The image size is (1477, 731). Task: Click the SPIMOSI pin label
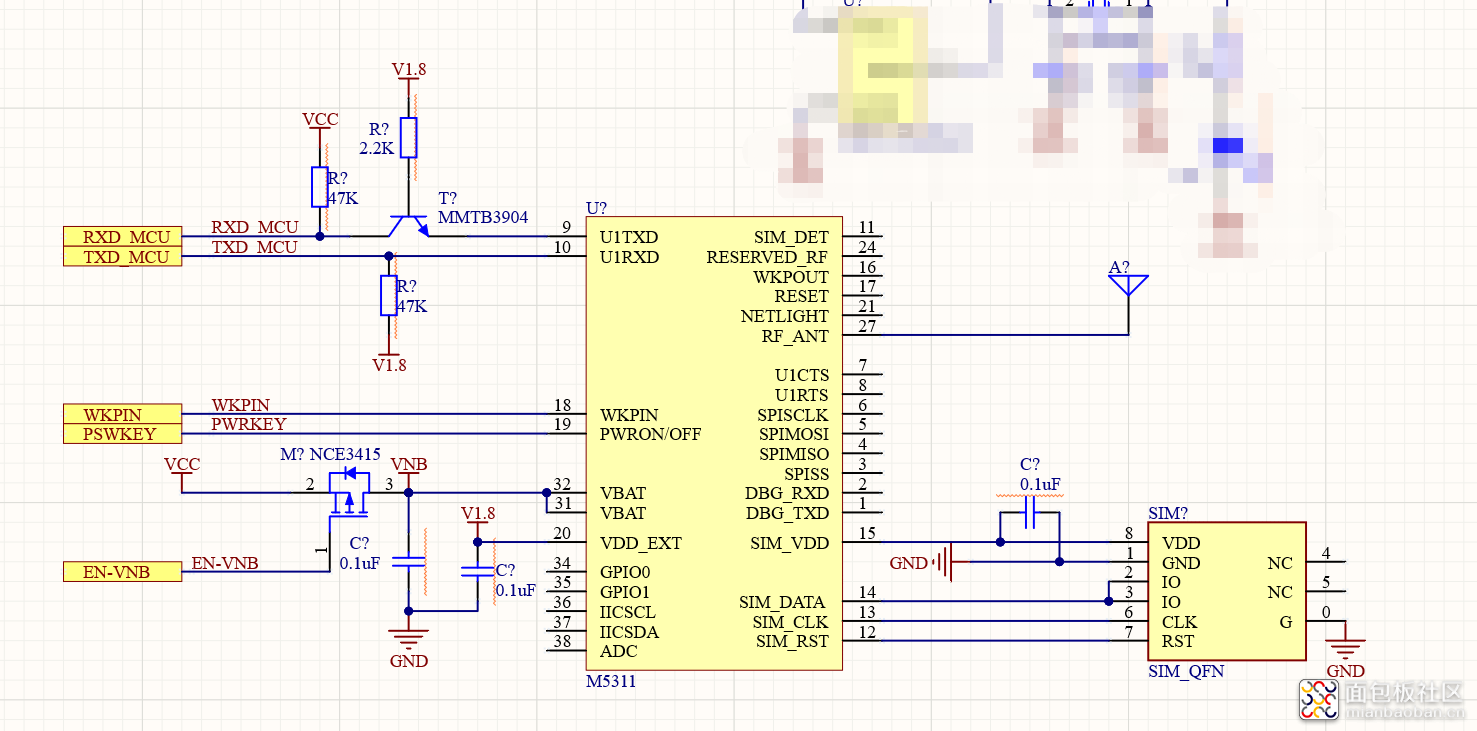tap(794, 435)
